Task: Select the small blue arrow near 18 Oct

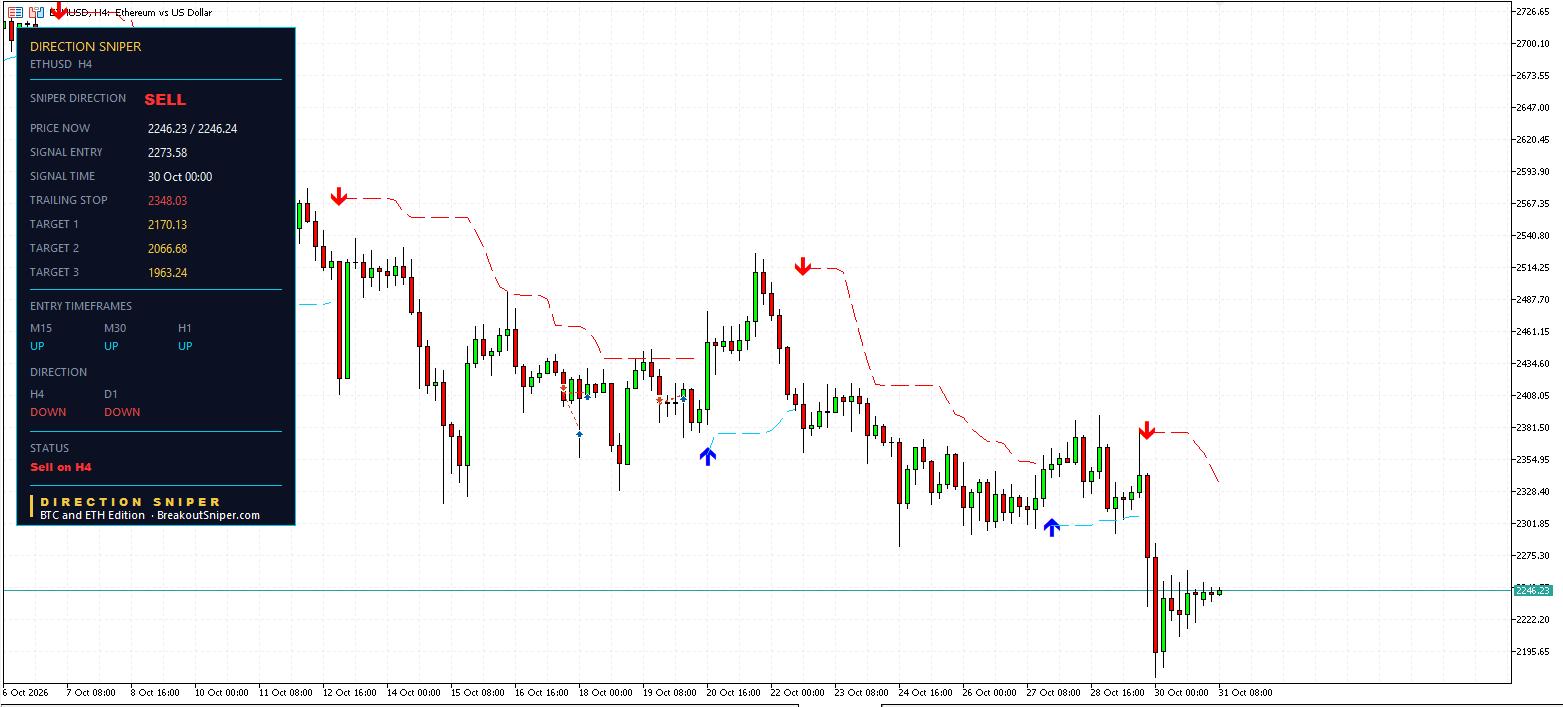Action: pyautogui.click(x=580, y=435)
